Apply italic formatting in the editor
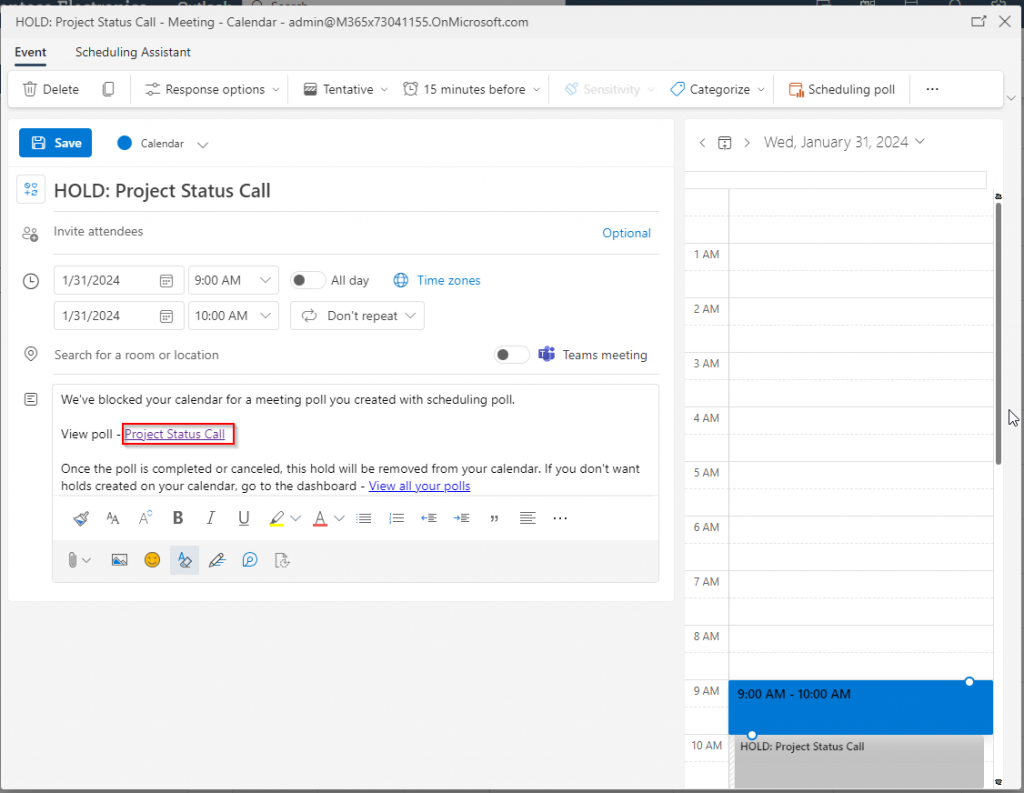The height and width of the screenshot is (793, 1024). point(211,518)
